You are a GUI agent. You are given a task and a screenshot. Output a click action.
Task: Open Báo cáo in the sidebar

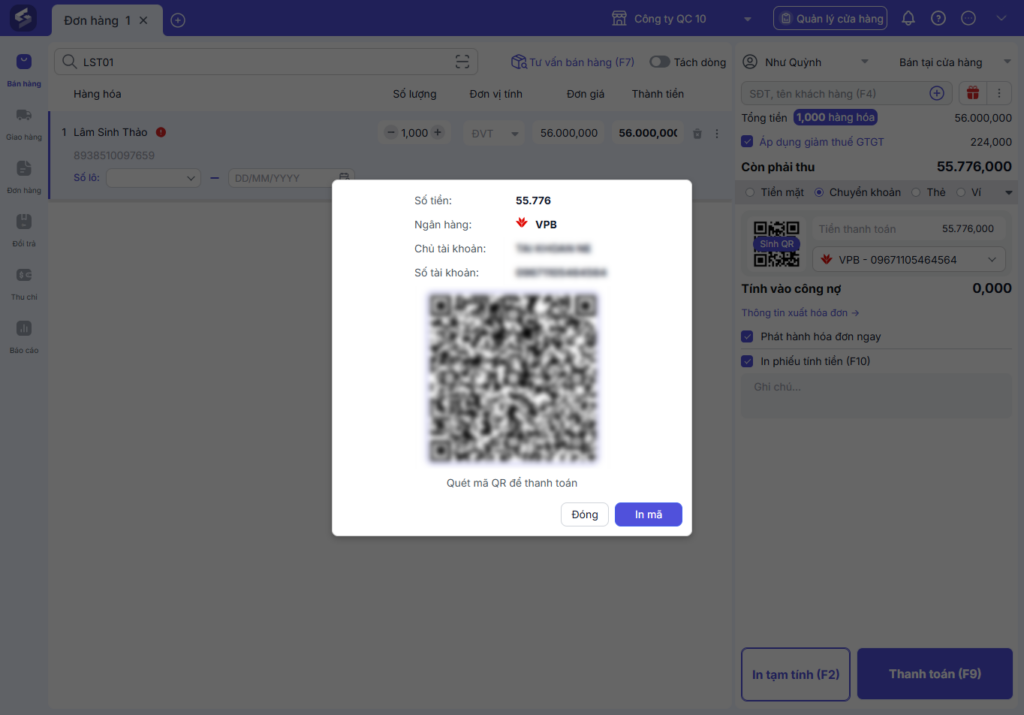point(24,338)
